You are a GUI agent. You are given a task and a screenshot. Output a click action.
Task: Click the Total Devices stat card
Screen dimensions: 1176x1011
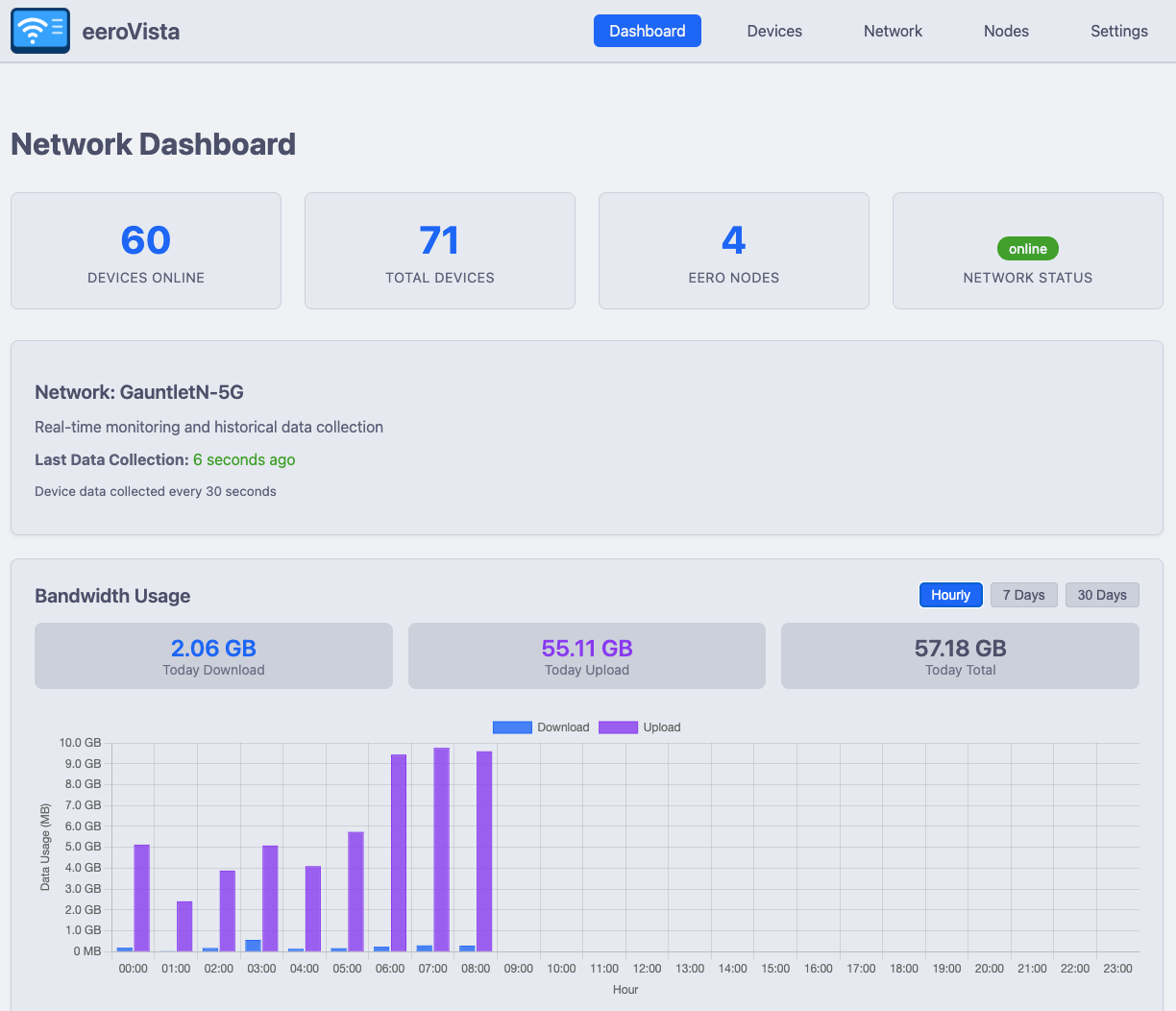pos(440,251)
